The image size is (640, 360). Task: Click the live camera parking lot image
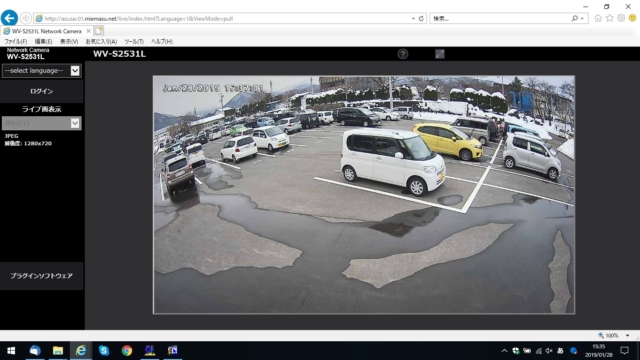(x=364, y=194)
